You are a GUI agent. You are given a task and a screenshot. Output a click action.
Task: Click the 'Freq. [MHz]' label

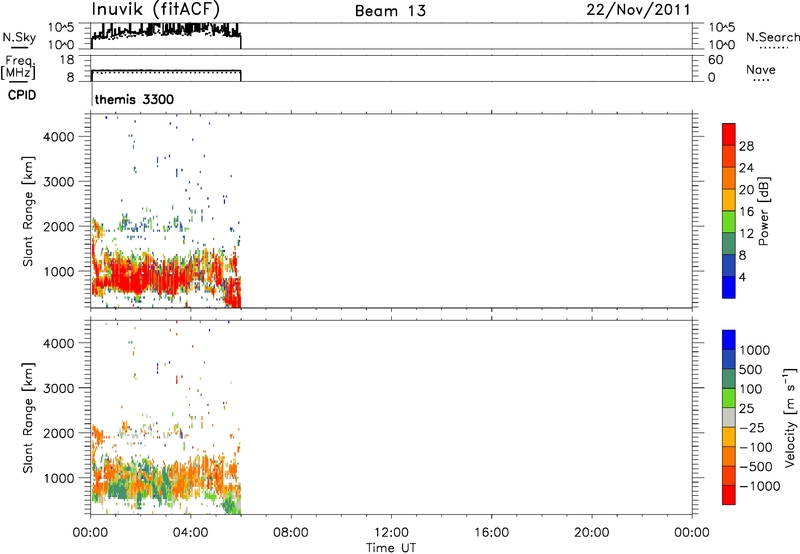tap(18, 68)
